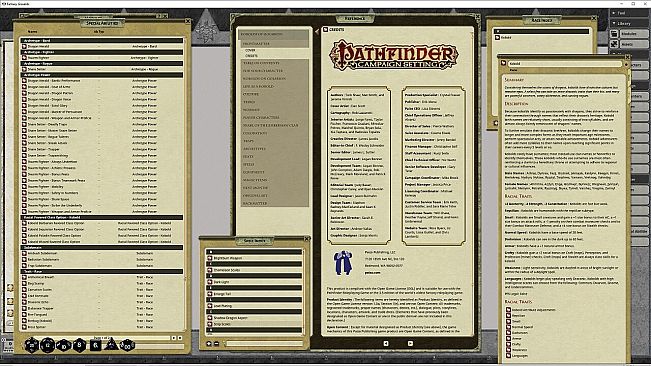
Task: Click the Kobold name field
Action: point(565,64)
